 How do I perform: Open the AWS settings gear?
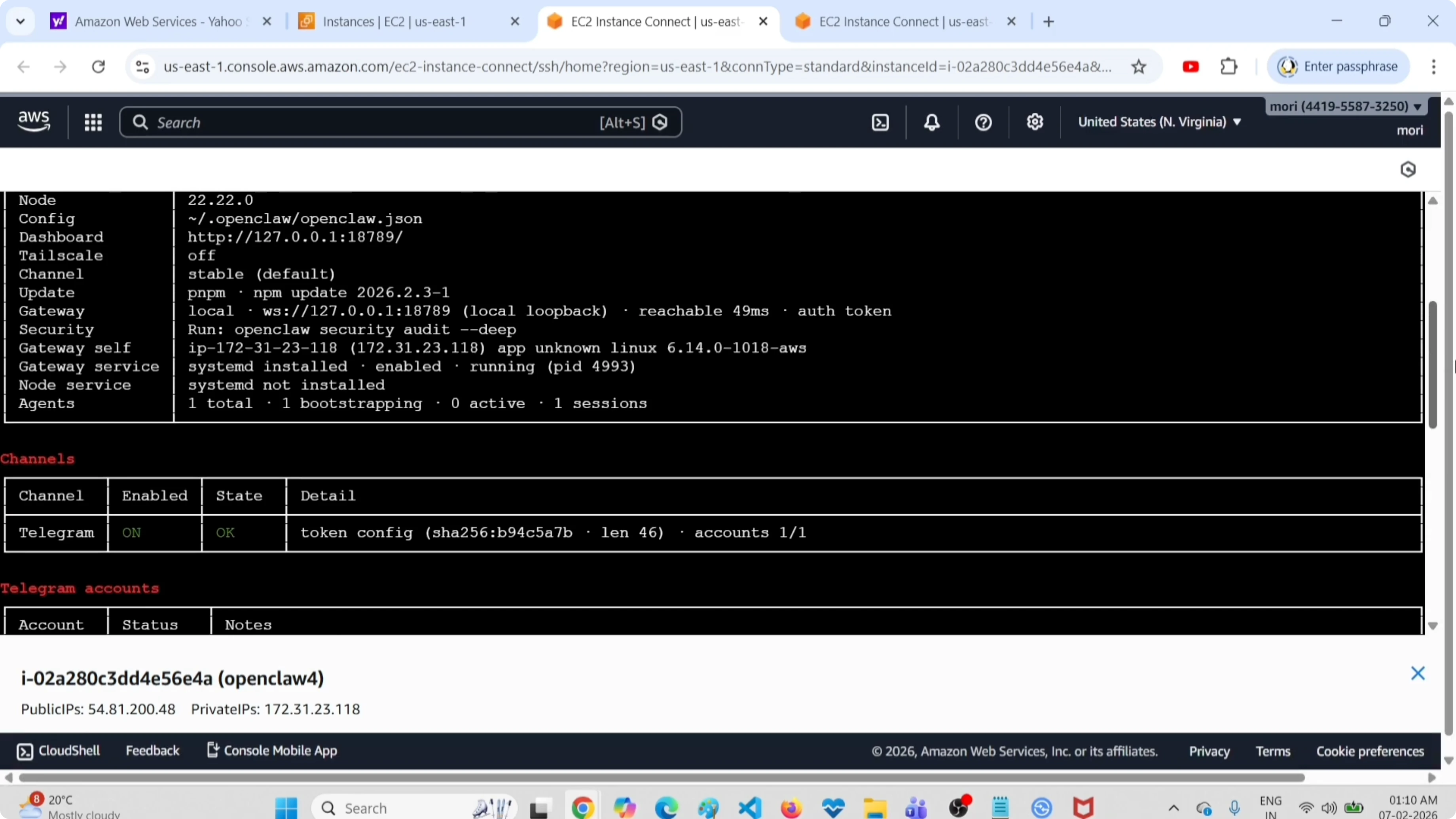click(1034, 122)
